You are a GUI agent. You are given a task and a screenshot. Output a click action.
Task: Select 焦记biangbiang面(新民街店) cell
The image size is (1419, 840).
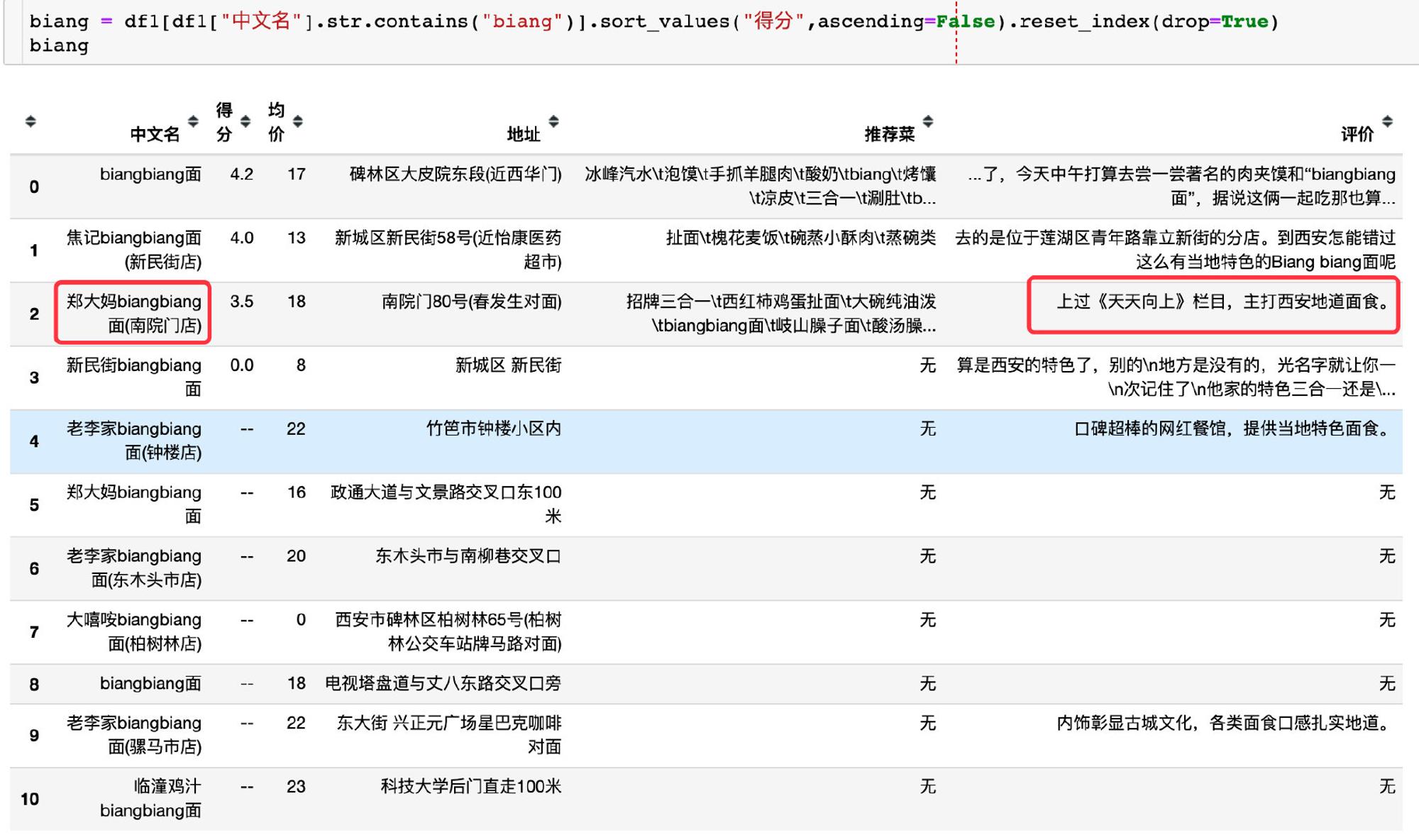pos(134,250)
